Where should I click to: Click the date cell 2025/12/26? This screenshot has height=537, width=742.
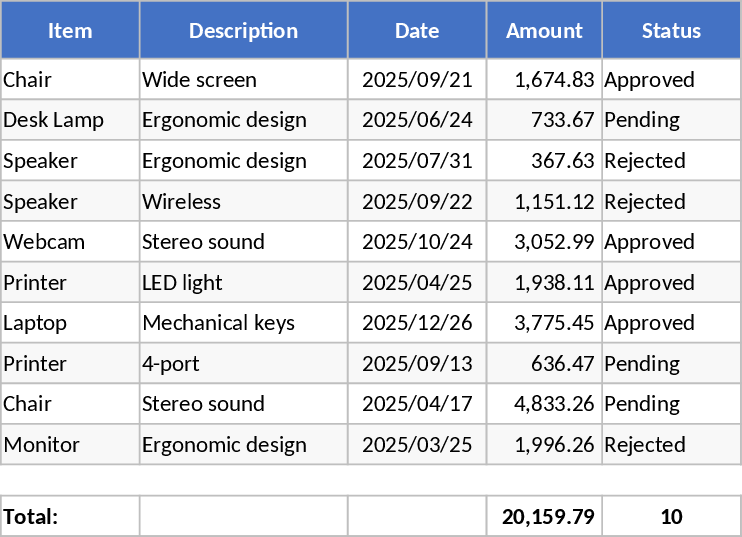click(417, 323)
